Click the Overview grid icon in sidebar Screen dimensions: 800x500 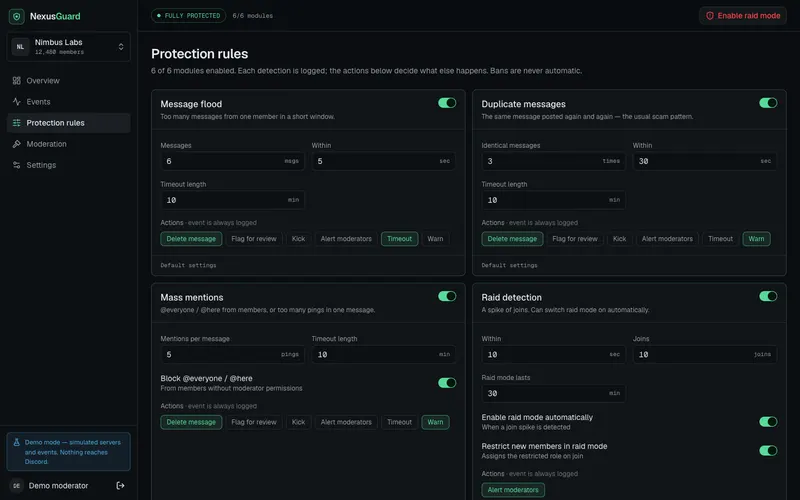pyautogui.click(x=17, y=81)
